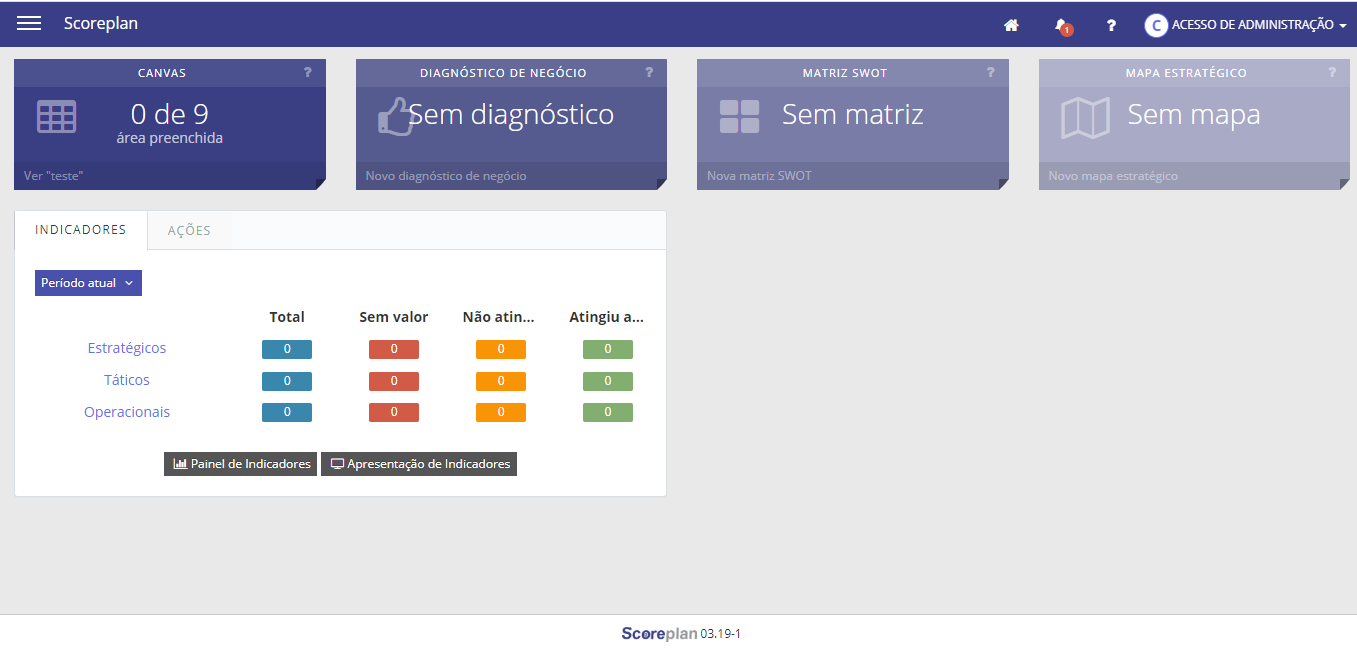This screenshot has height=659, width=1357.
Task: Click the footer version text '03.19-1'
Action: point(720,634)
